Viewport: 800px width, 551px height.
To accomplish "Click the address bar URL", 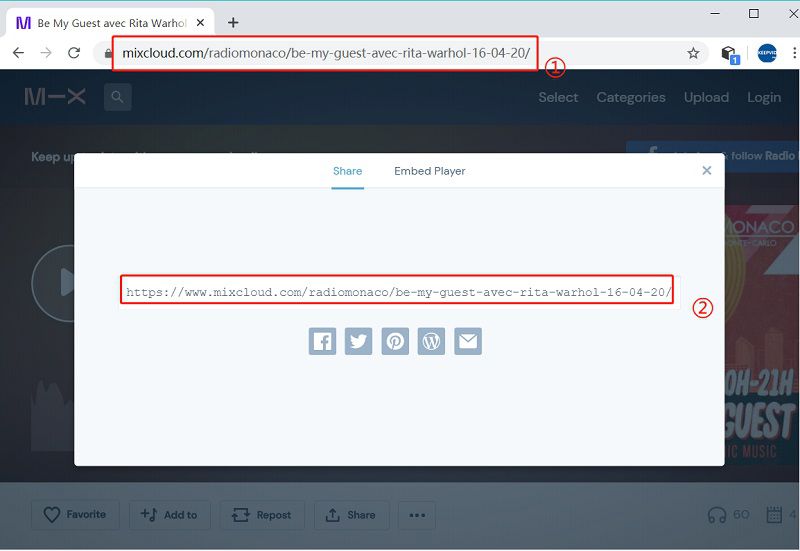I will pos(326,53).
